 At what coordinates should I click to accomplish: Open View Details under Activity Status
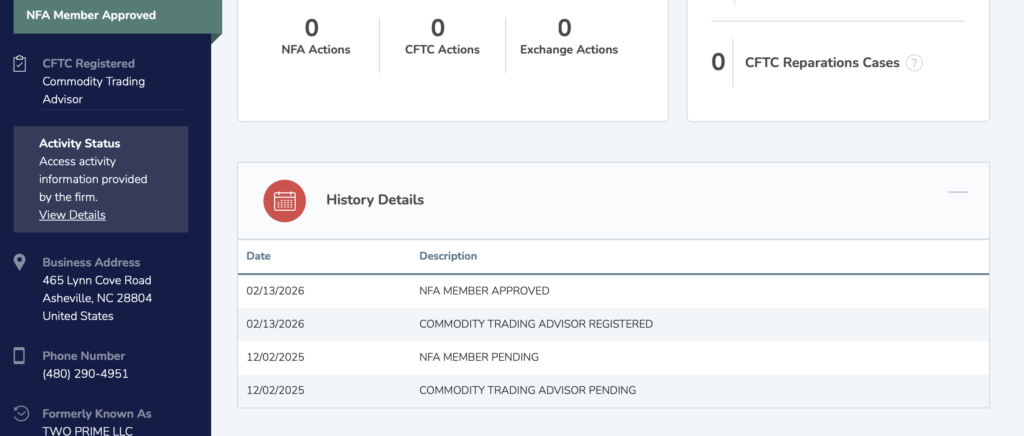(x=72, y=215)
